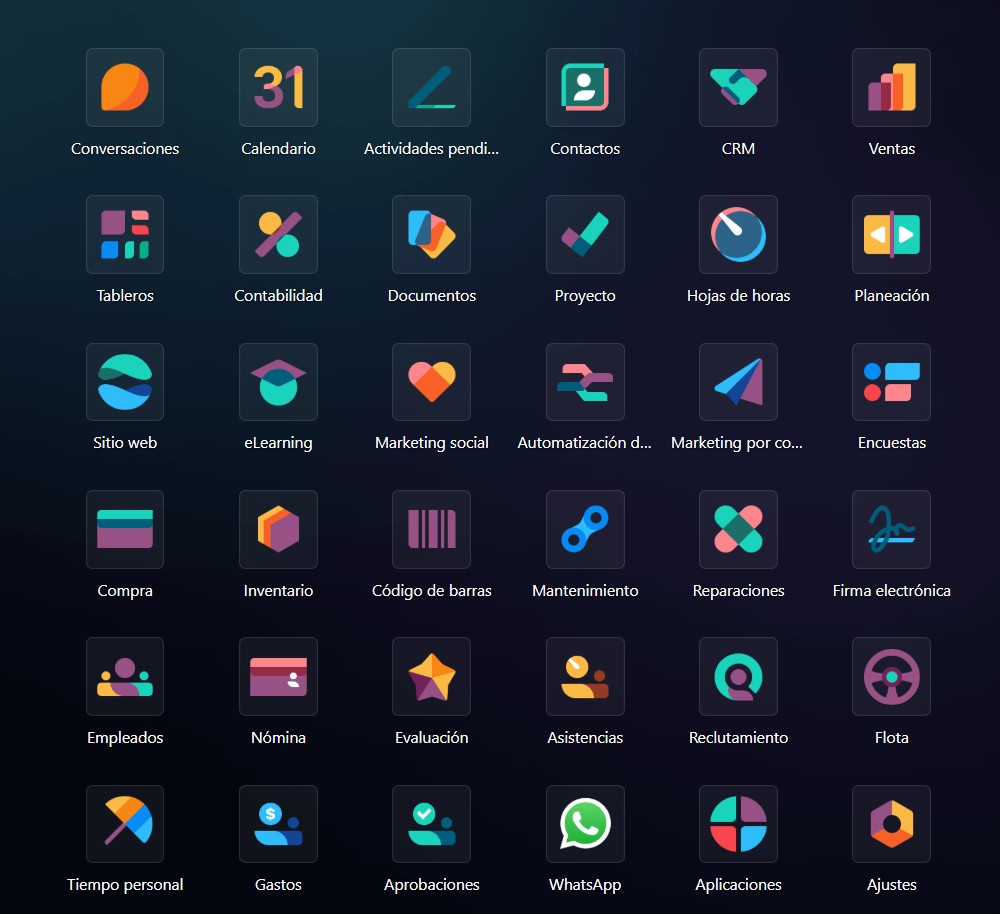This screenshot has width=1000, height=914.
Task: Open Ajustes to configure settings
Action: tap(891, 824)
